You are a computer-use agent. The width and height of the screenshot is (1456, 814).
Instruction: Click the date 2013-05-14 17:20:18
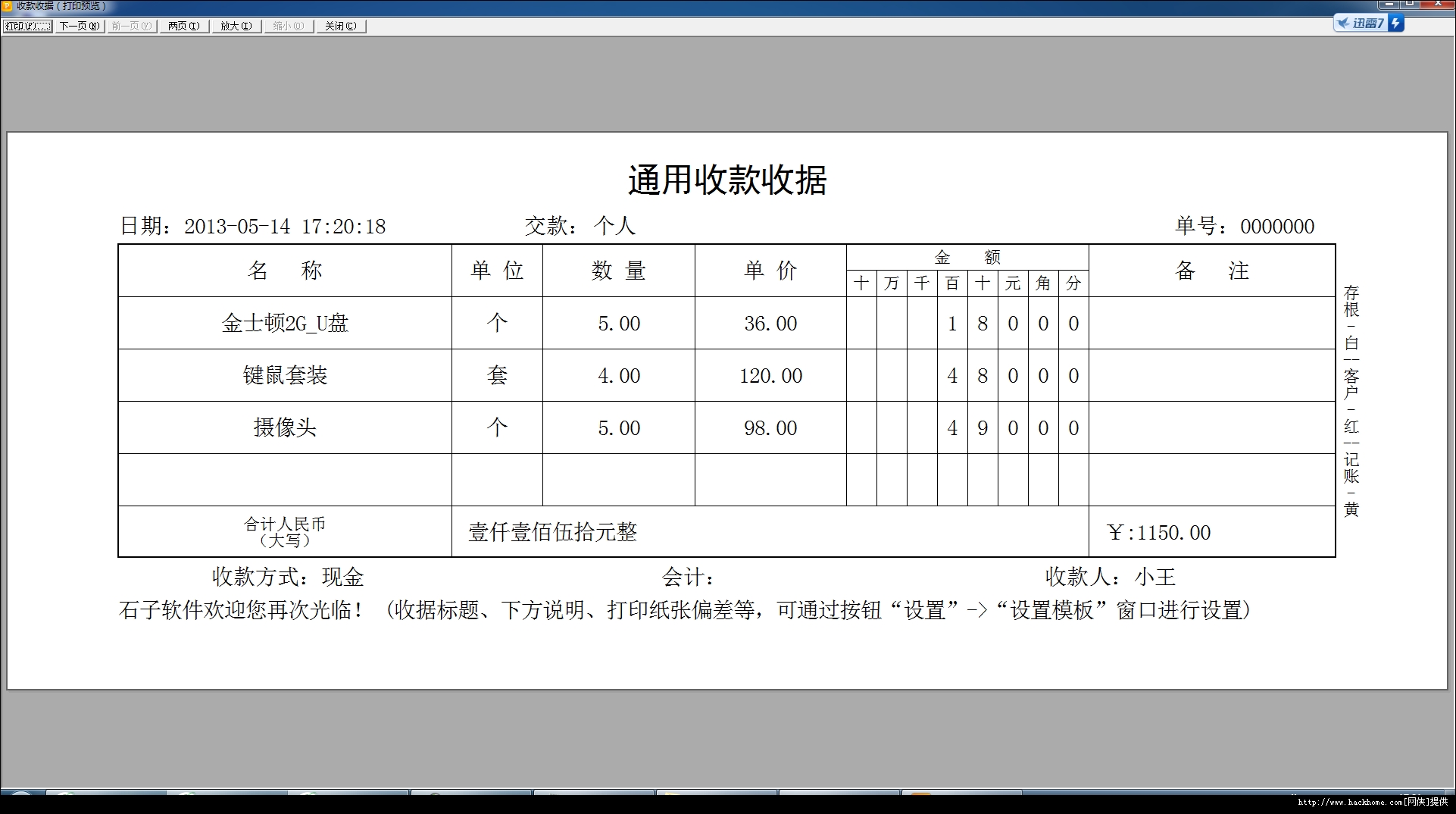click(285, 226)
